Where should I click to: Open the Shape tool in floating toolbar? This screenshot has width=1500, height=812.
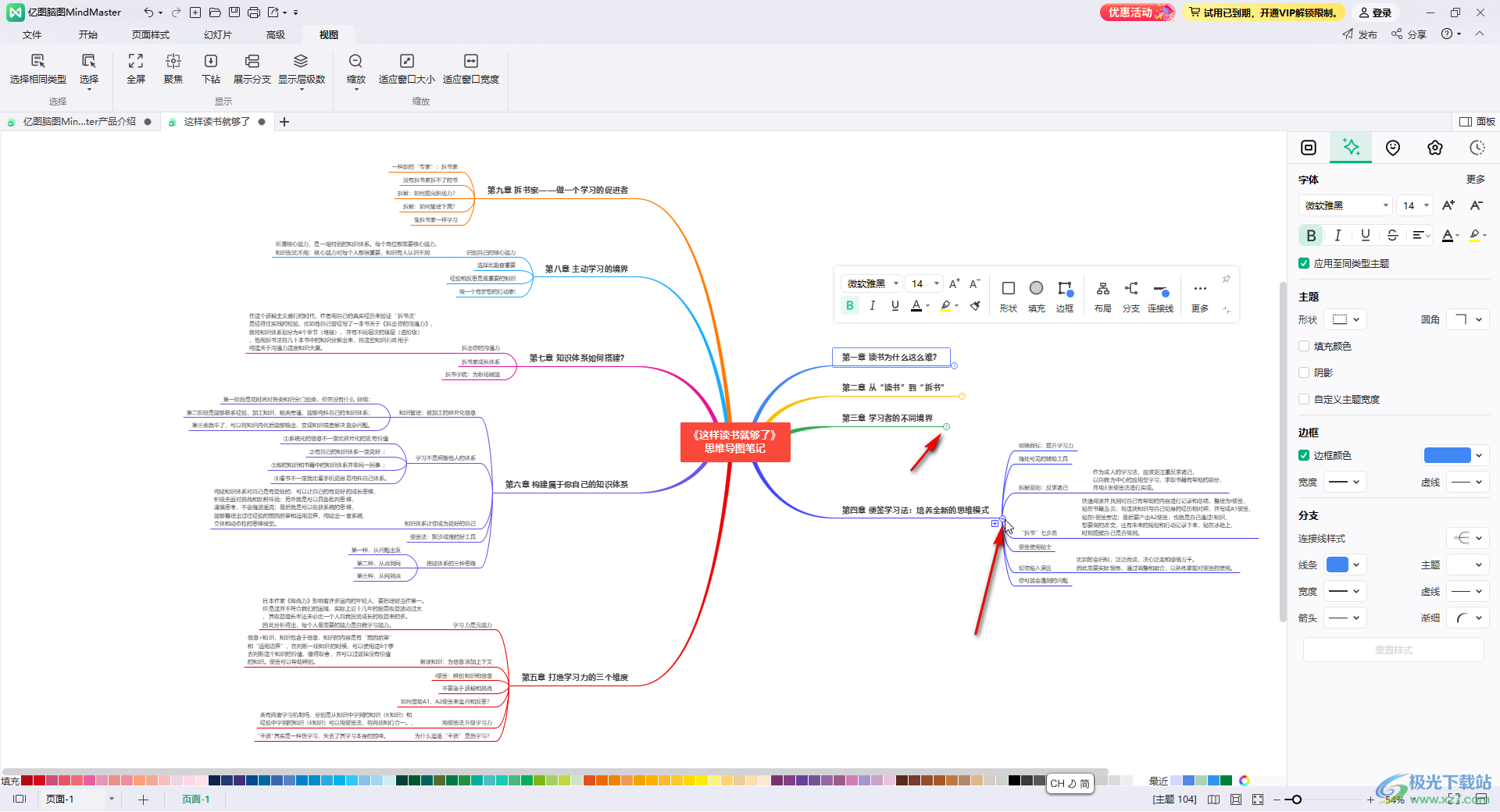[1009, 296]
